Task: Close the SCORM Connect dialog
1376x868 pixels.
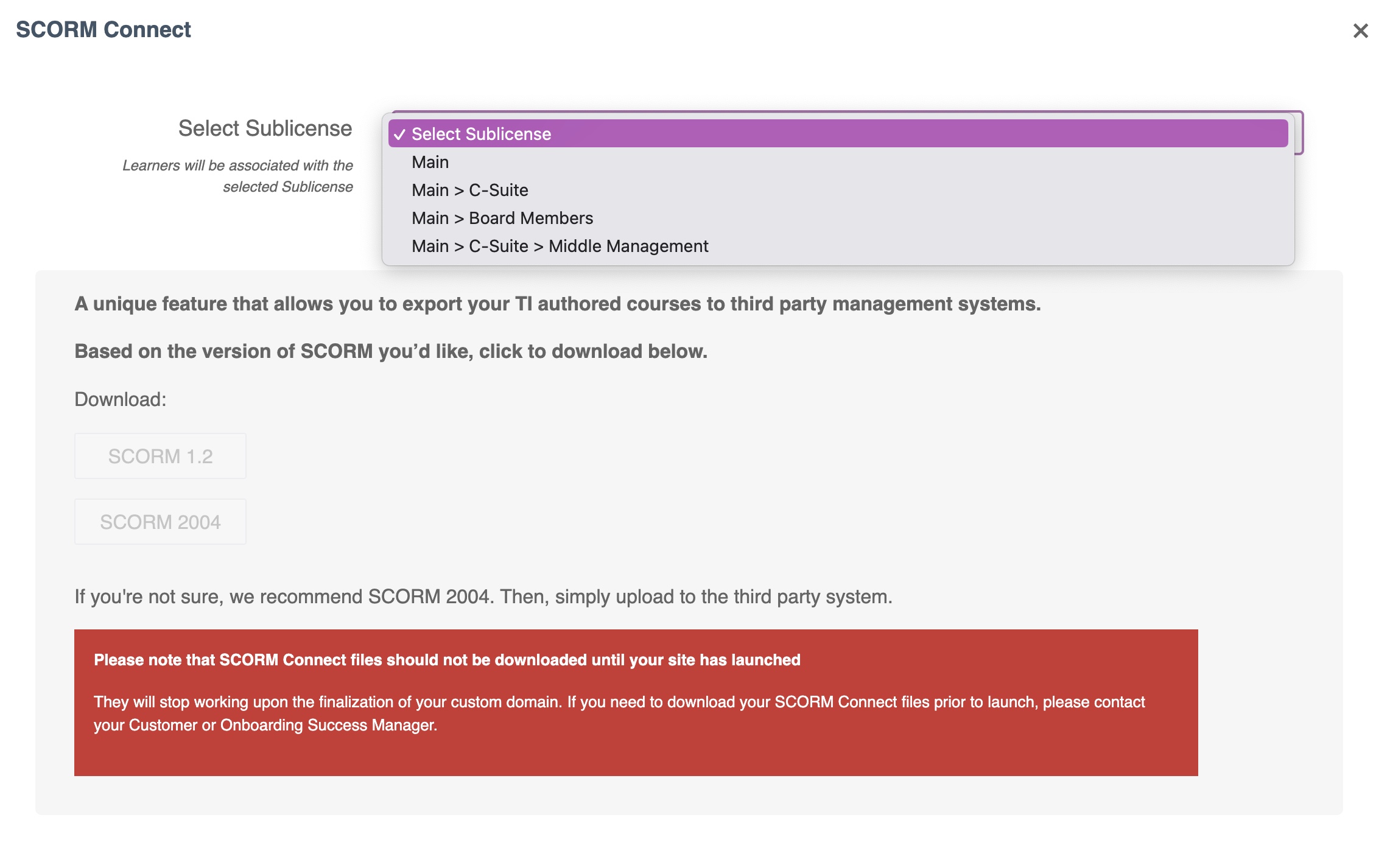Action: tap(1360, 30)
